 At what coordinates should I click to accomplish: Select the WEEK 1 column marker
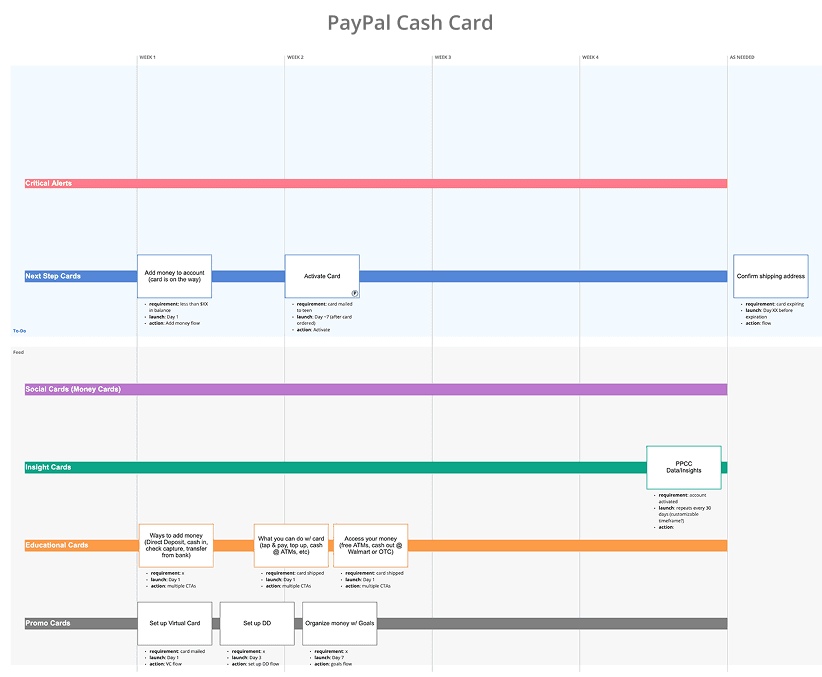tap(147, 57)
